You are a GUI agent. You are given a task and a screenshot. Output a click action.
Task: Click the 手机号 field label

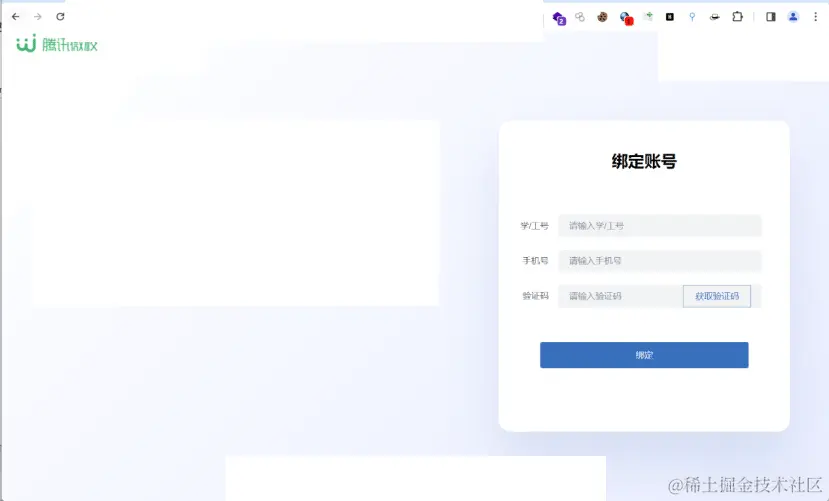click(536, 261)
